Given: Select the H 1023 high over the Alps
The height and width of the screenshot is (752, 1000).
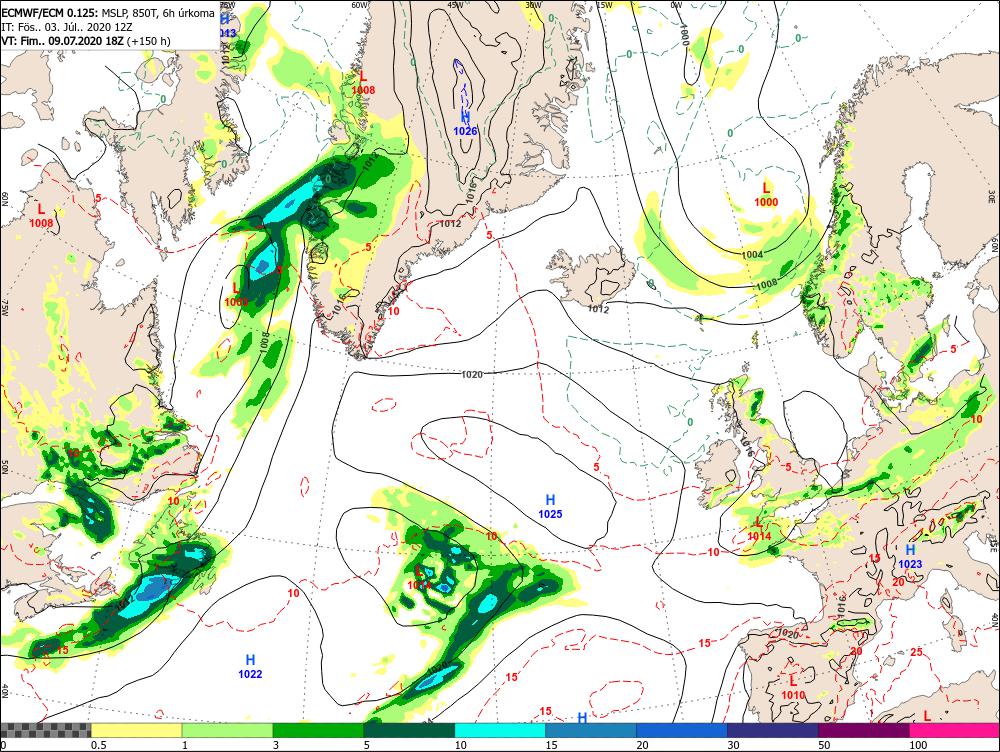Looking at the screenshot, I should coord(910,557).
